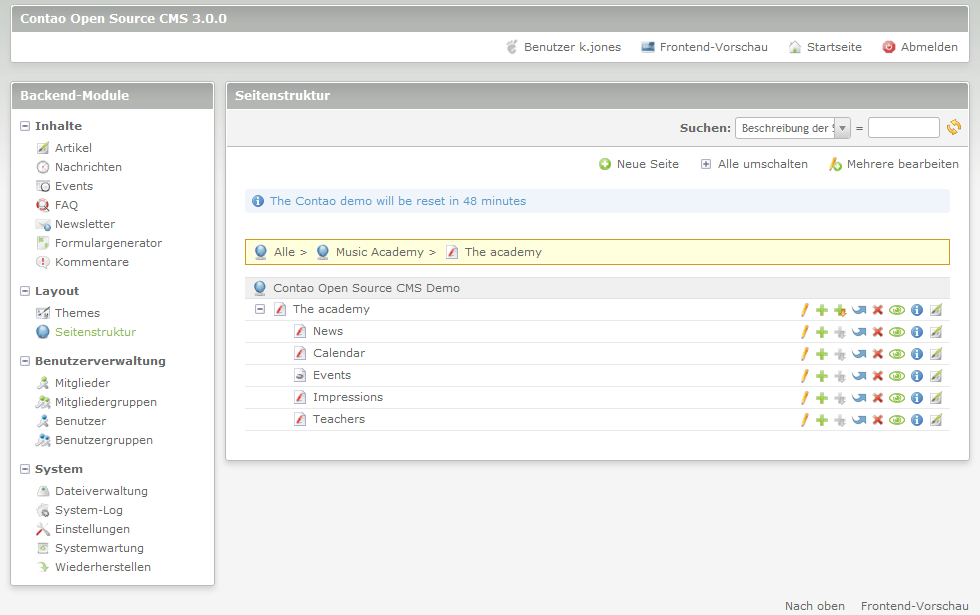Select Music Academy in the breadcrumb

379,252
